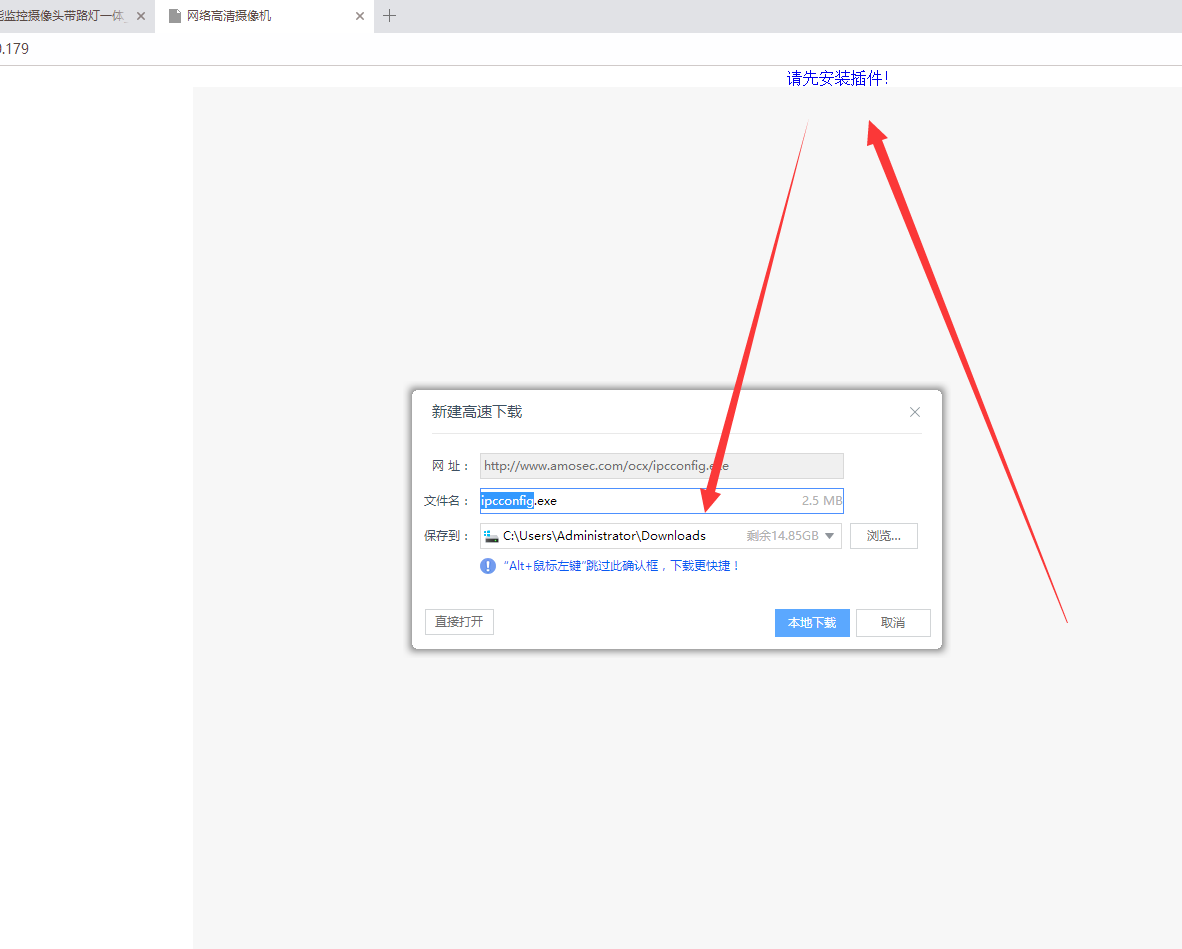
Task: Close the 新建高速下载 dialog
Action: pos(914,412)
